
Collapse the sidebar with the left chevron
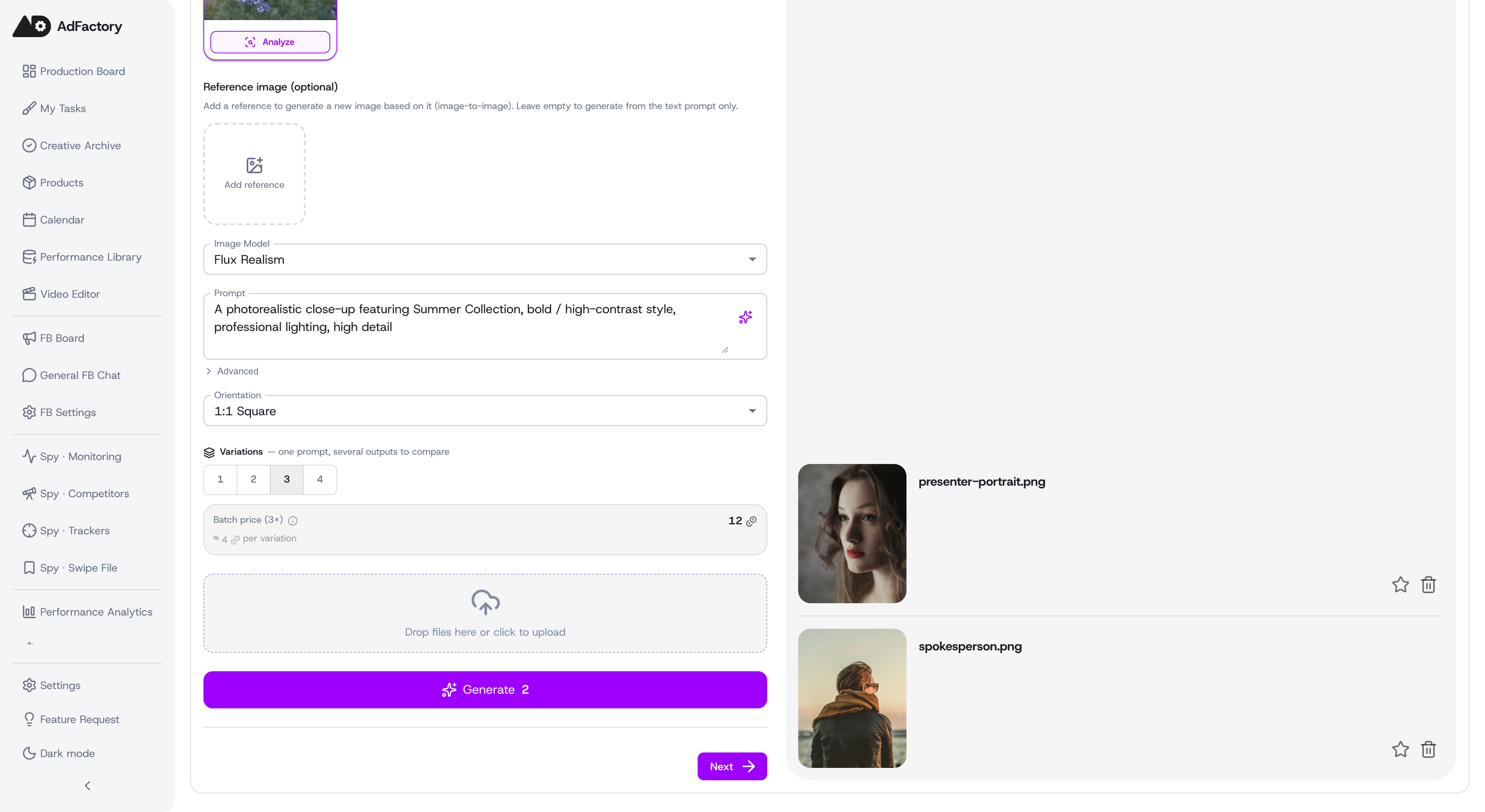point(88,785)
